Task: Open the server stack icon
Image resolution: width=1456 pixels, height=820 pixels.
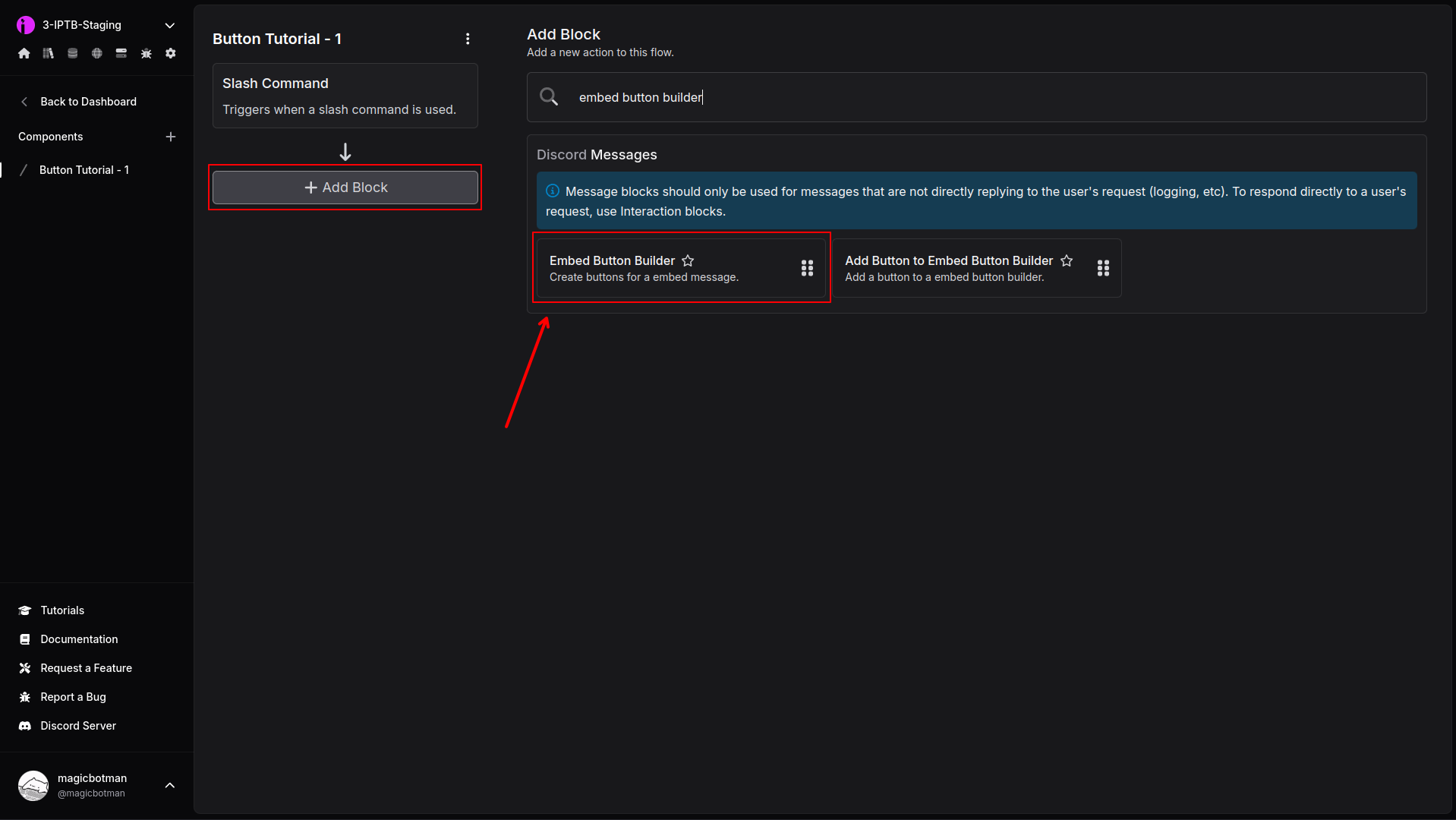Action: (121, 53)
